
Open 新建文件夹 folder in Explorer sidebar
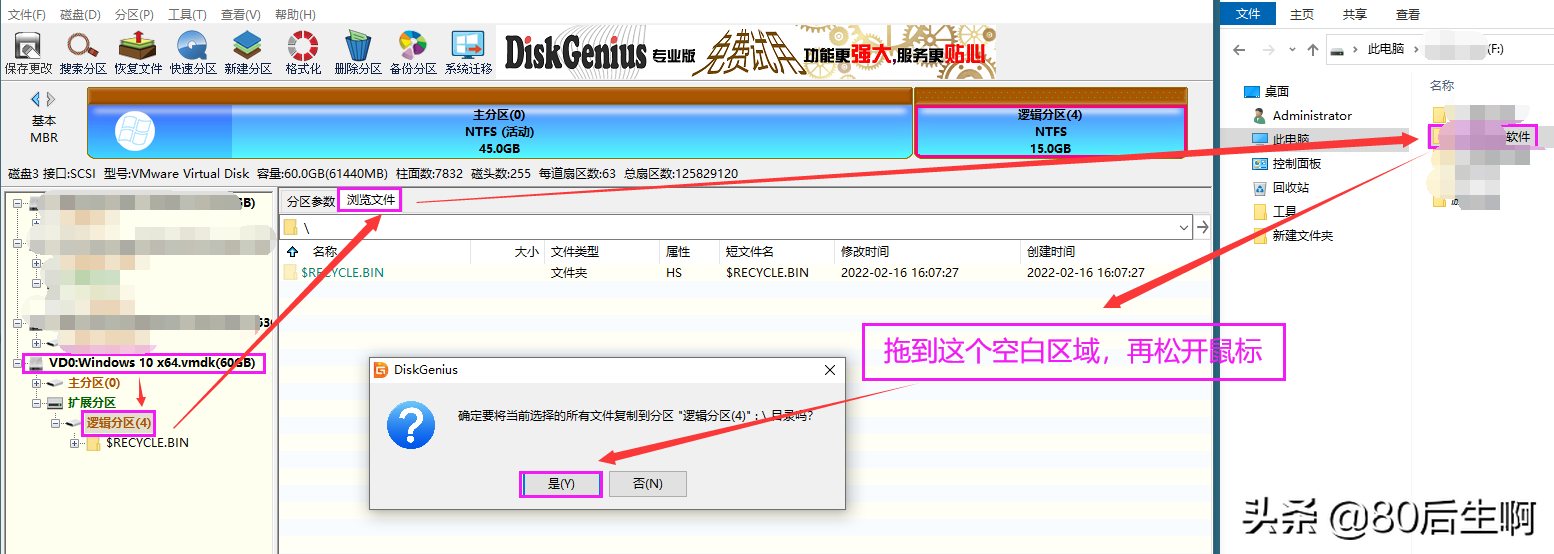pyautogui.click(x=1302, y=235)
